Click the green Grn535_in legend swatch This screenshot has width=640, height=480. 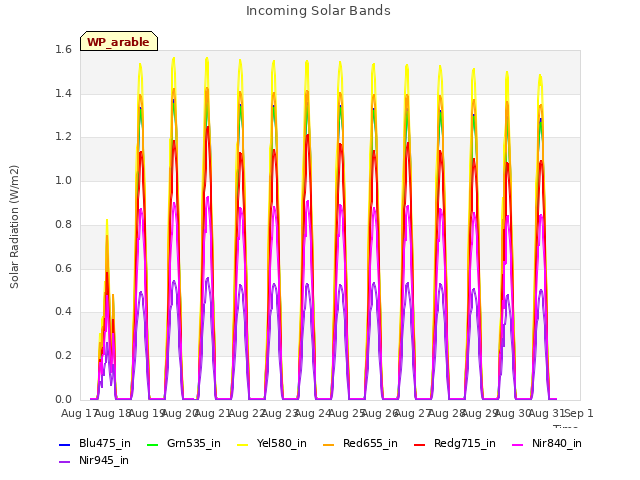point(152,444)
